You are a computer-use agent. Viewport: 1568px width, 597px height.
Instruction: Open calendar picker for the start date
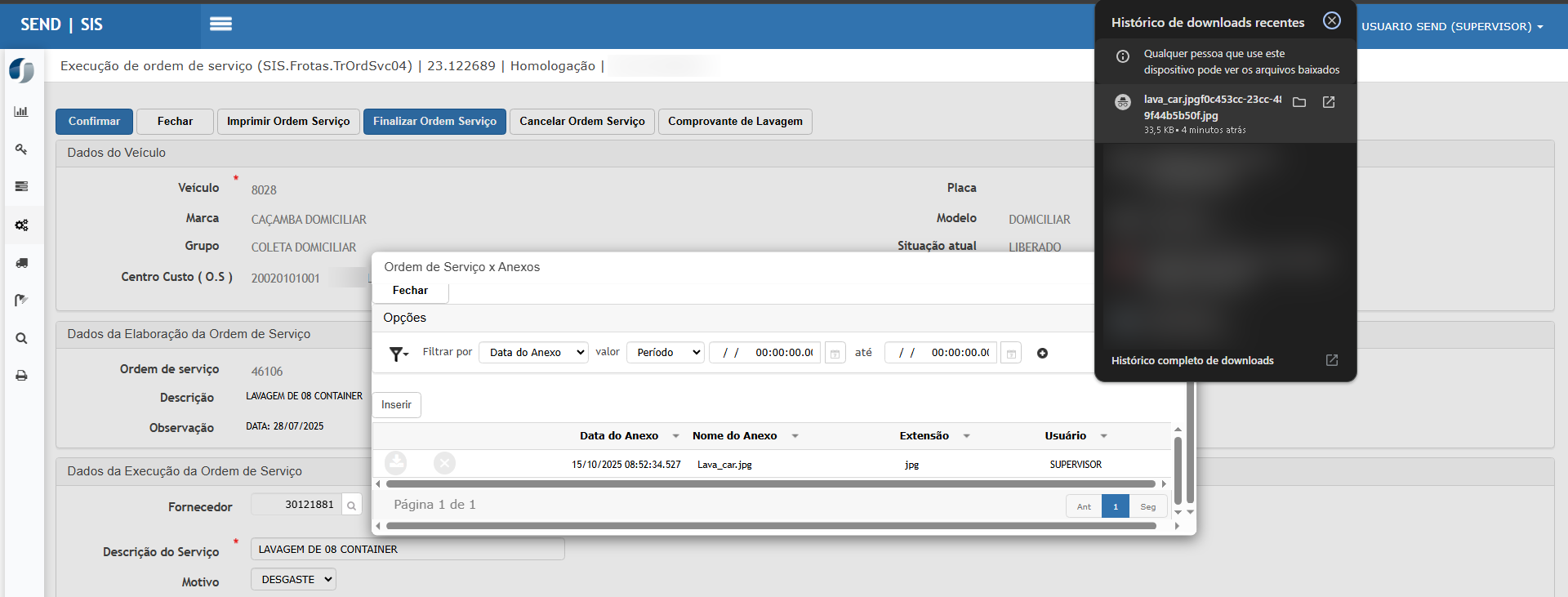(835, 353)
